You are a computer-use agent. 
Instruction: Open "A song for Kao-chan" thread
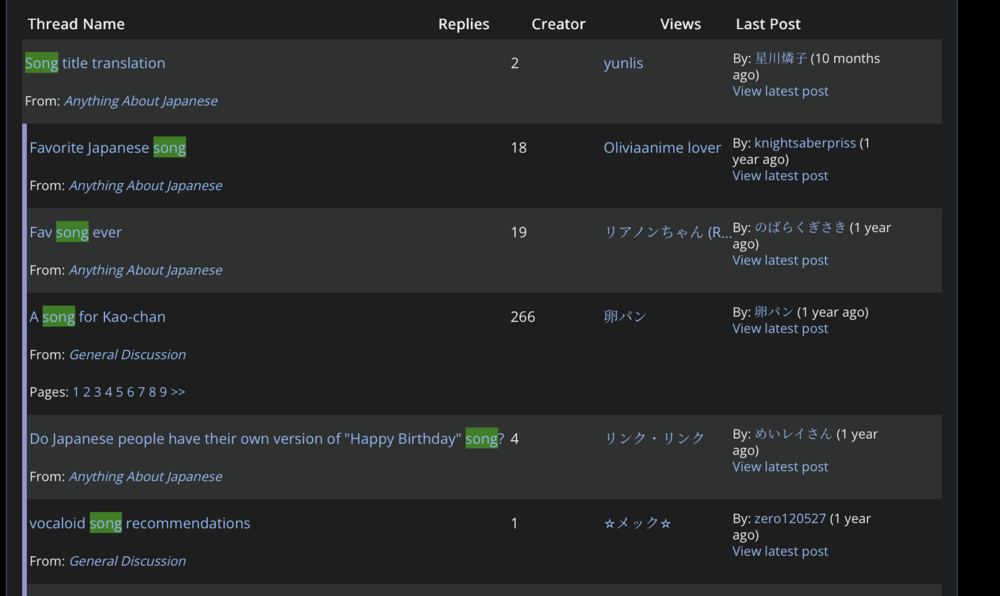97,317
